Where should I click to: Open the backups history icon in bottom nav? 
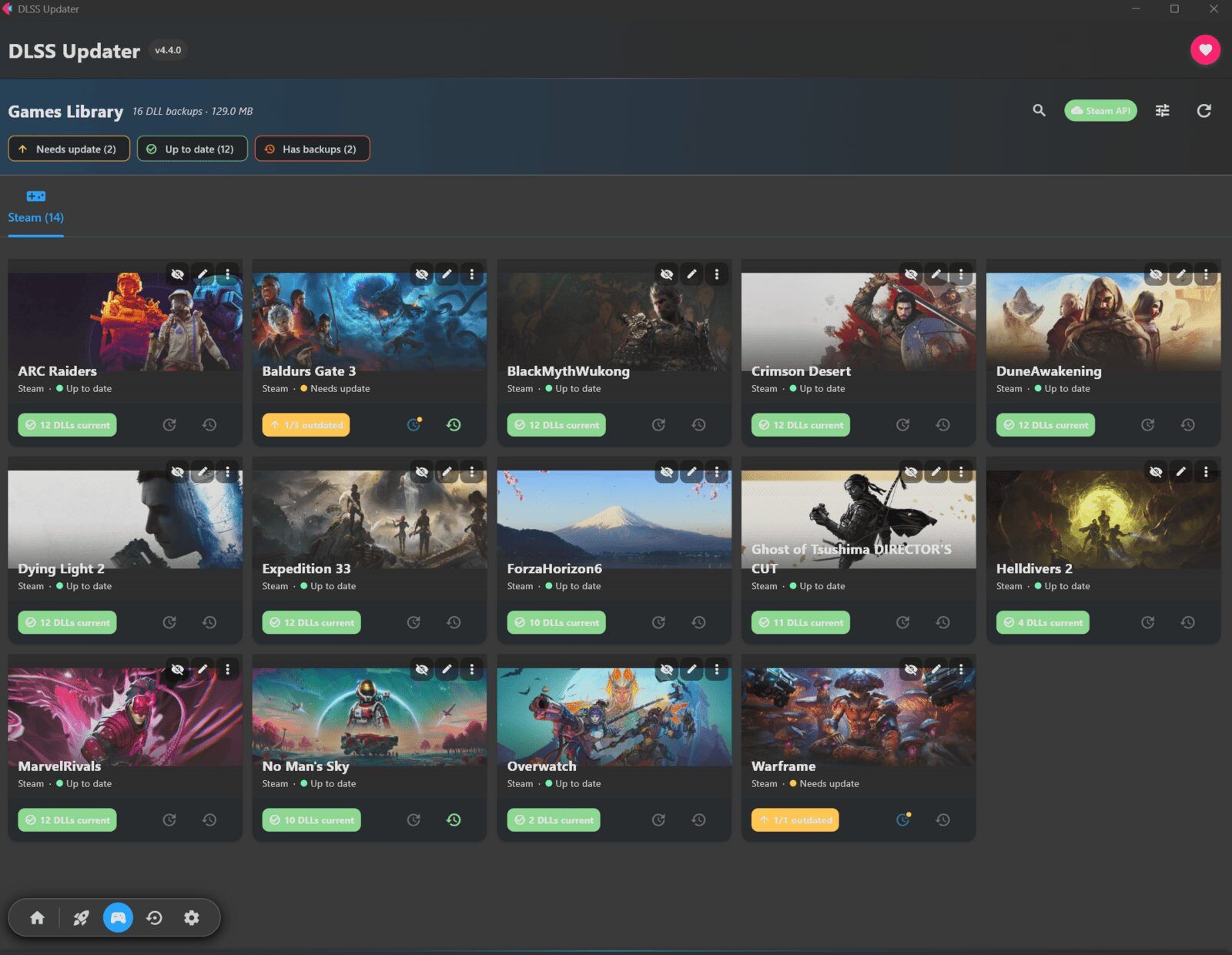pos(154,917)
